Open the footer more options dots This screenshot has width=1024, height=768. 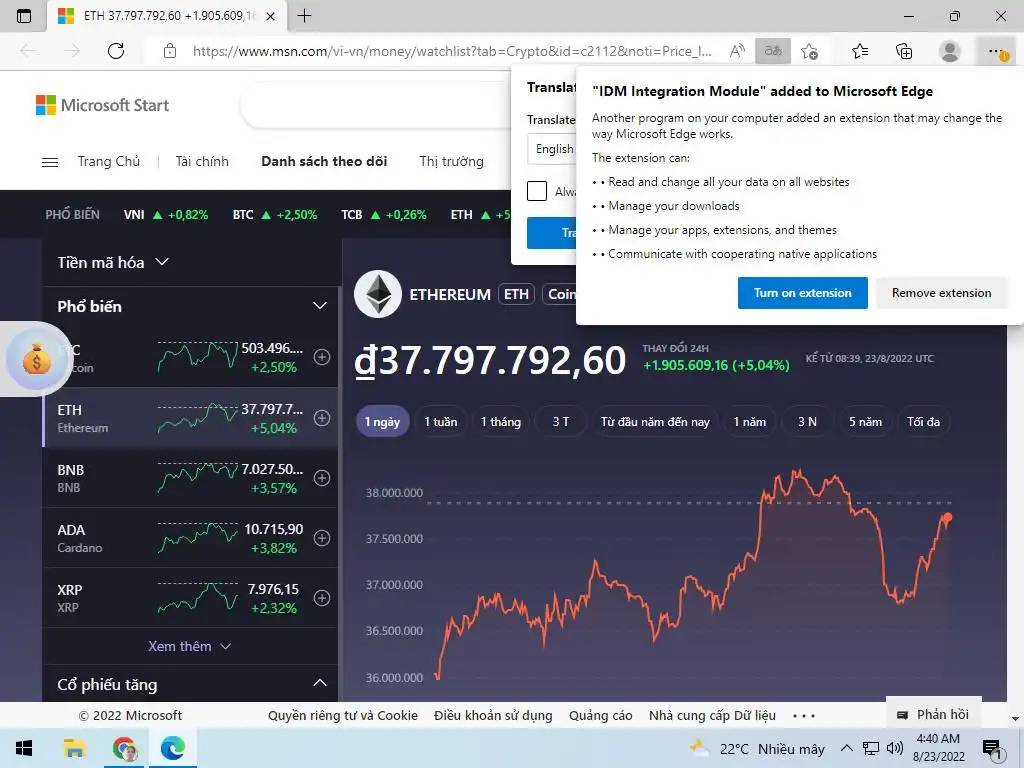[x=804, y=716]
